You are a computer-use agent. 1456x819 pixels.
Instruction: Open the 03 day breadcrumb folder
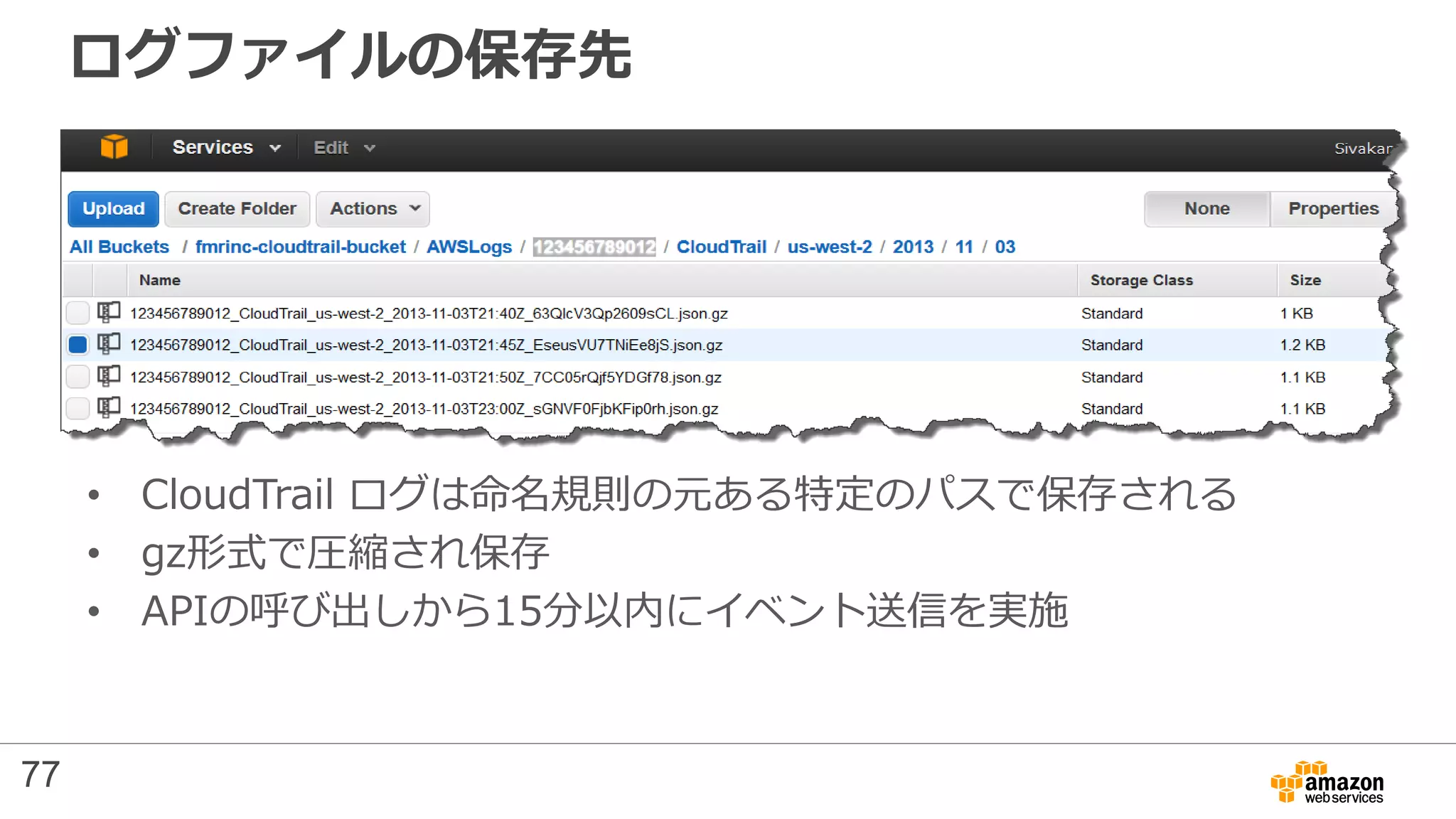pyautogui.click(x=1005, y=247)
